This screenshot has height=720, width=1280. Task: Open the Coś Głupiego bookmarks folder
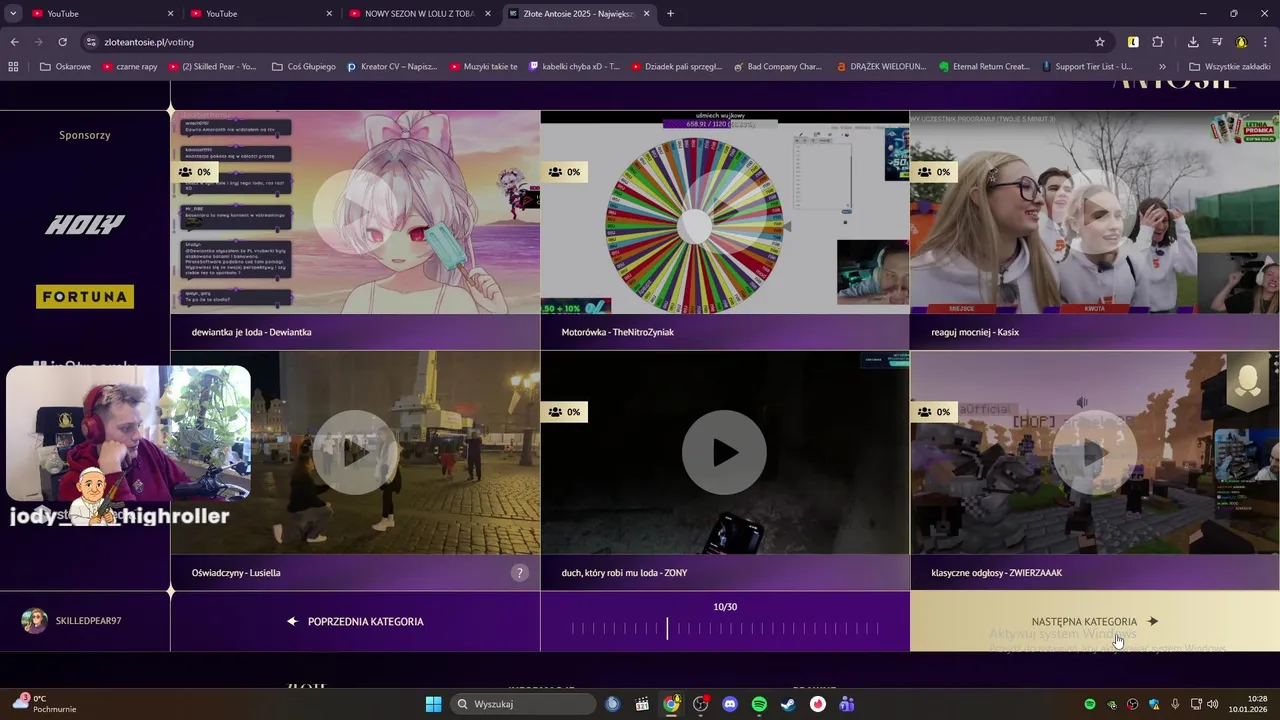point(304,67)
